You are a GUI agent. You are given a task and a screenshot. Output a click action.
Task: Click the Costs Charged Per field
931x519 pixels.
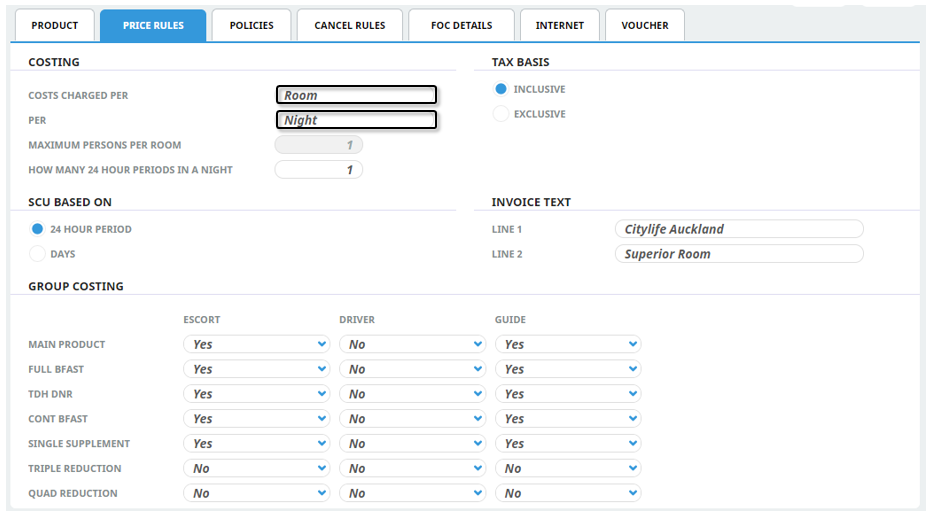tap(356, 95)
